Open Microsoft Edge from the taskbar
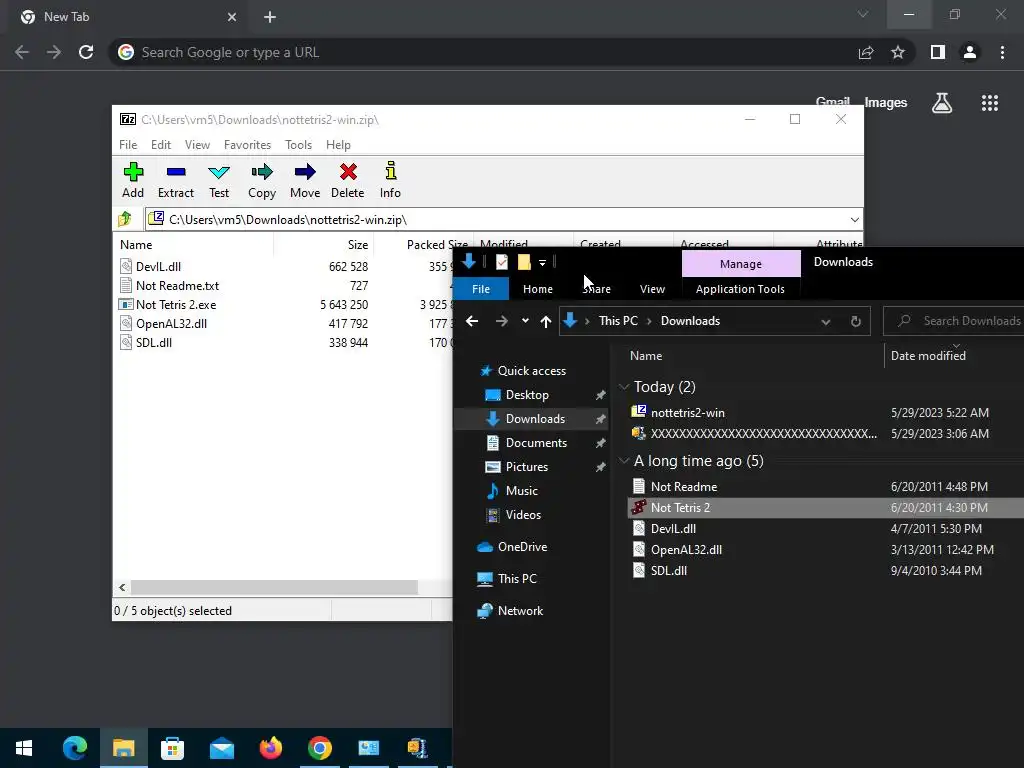 coord(74,748)
